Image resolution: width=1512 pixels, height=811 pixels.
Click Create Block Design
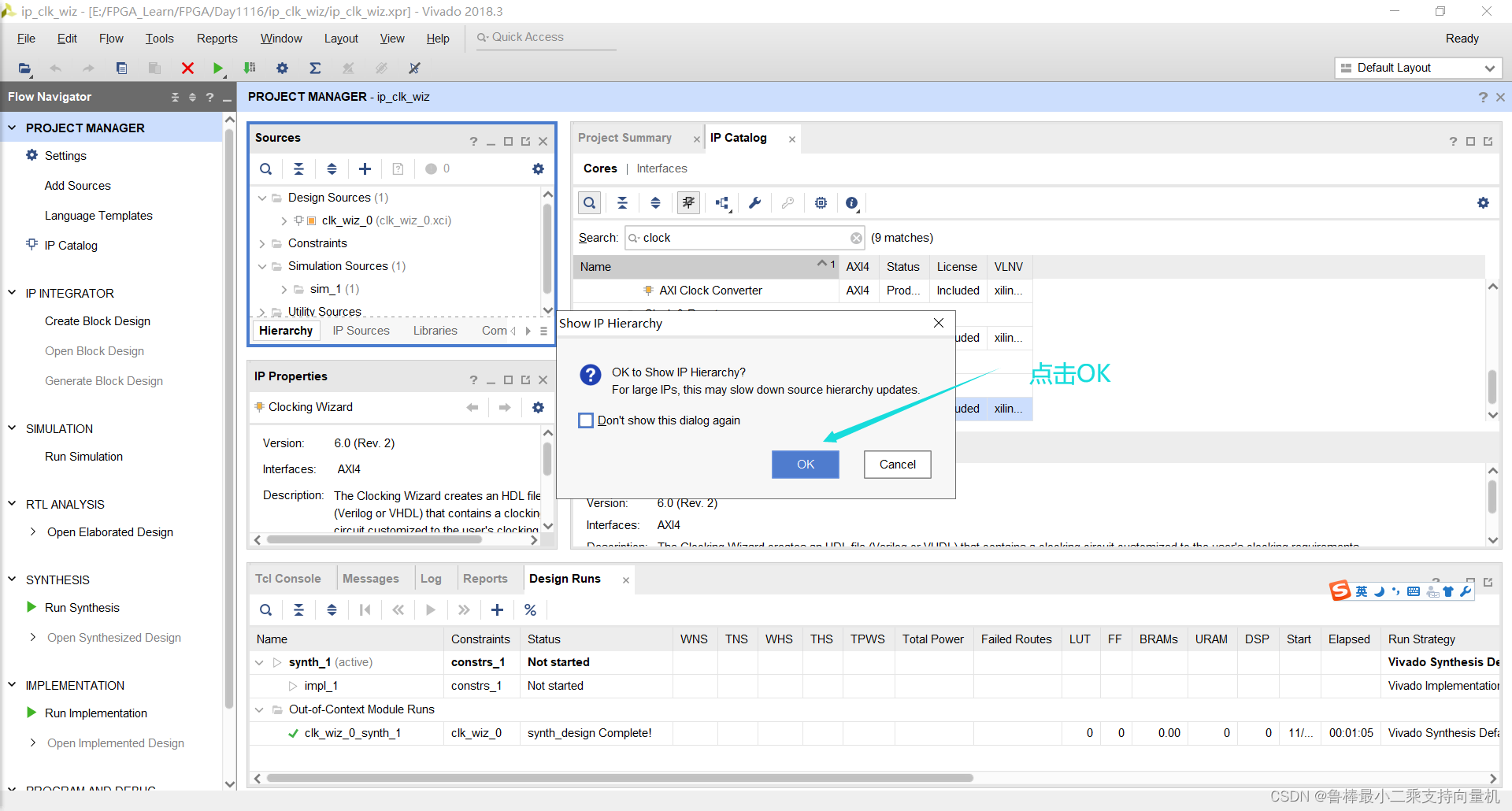pos(98,321)
